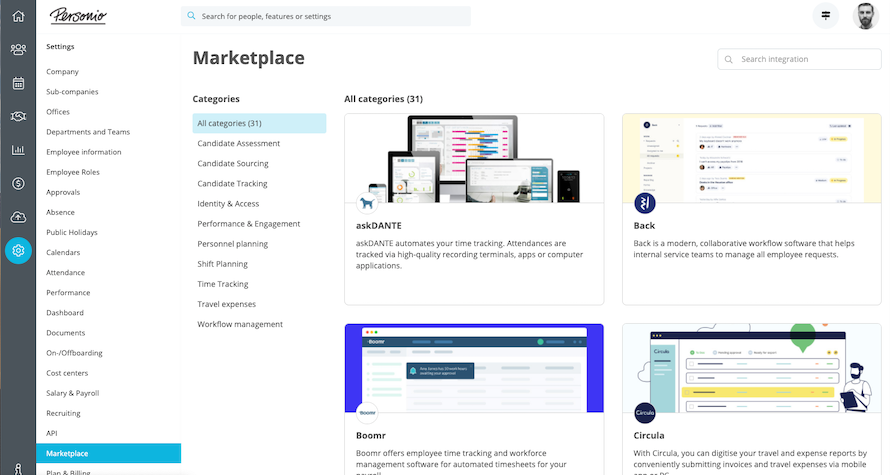Open API settings
The image size is (890, 475).
[52, 433]
